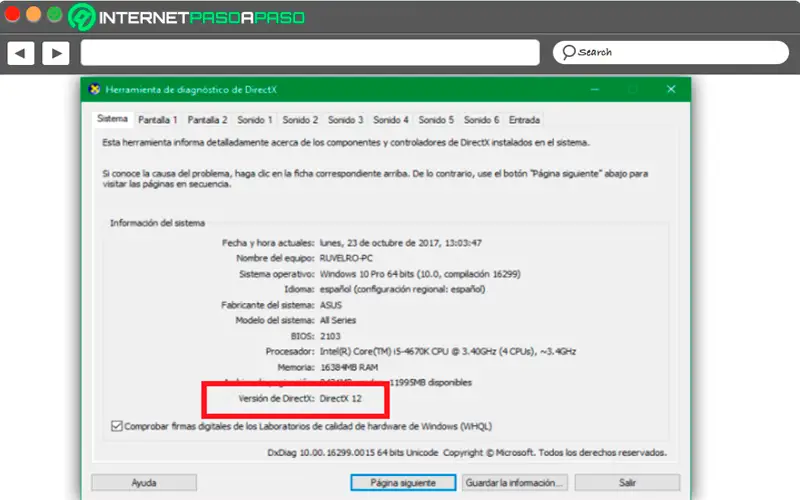This screenshot has width=800, height=500.
Task: Click the Fecha y hora actuales label
Action: (x=268, y=243)
